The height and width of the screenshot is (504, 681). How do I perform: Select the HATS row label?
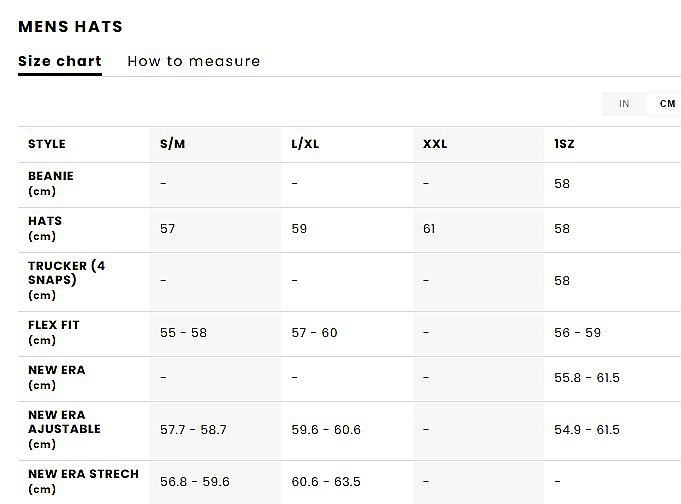click(x=45, y=229)
